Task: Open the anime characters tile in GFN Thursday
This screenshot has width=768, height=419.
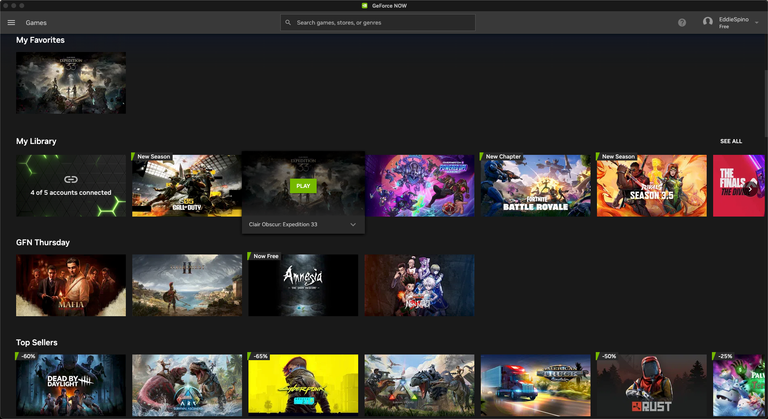Action: coord(419,285)
